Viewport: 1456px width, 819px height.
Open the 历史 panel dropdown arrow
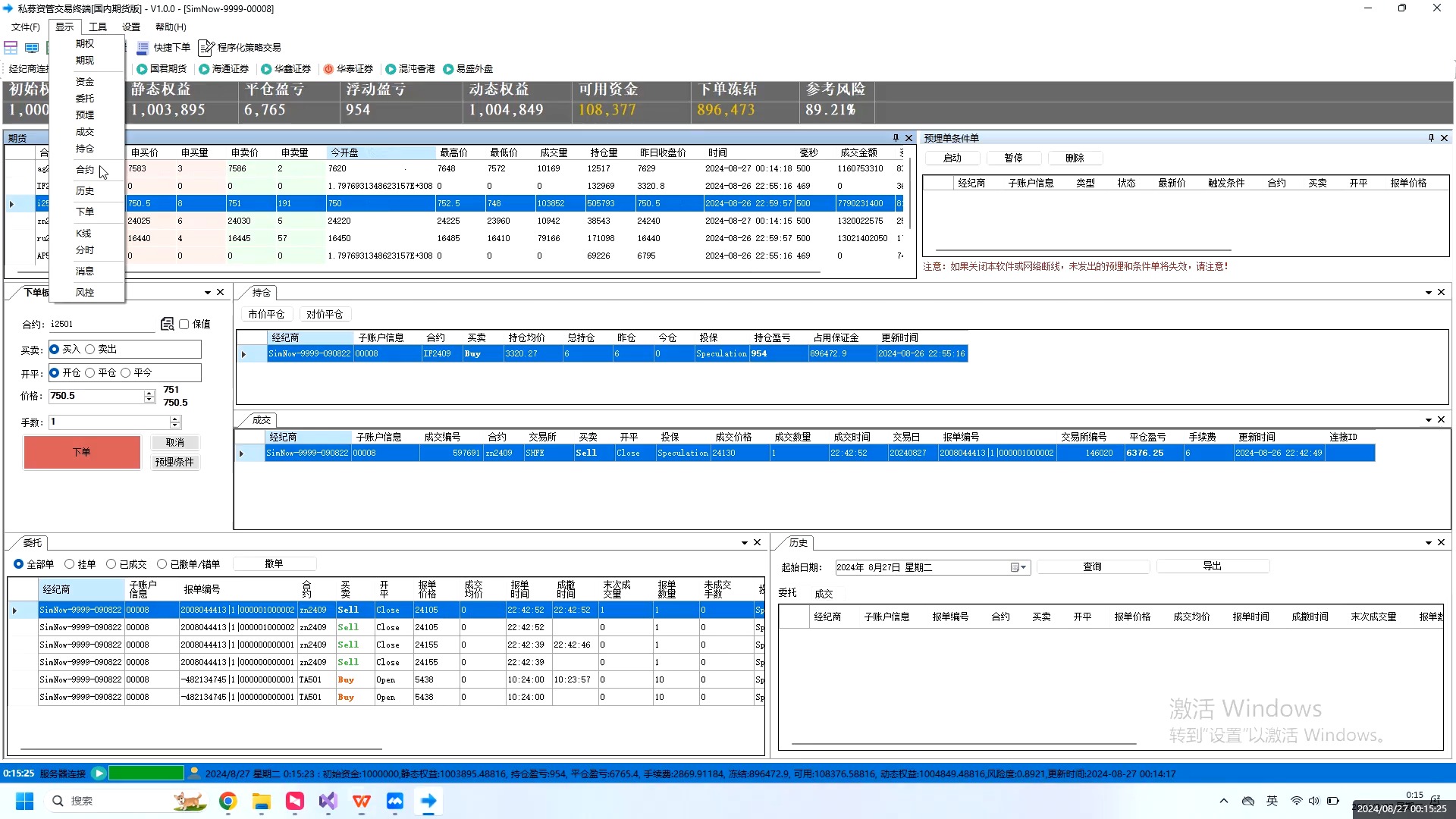coord(1428,543)
